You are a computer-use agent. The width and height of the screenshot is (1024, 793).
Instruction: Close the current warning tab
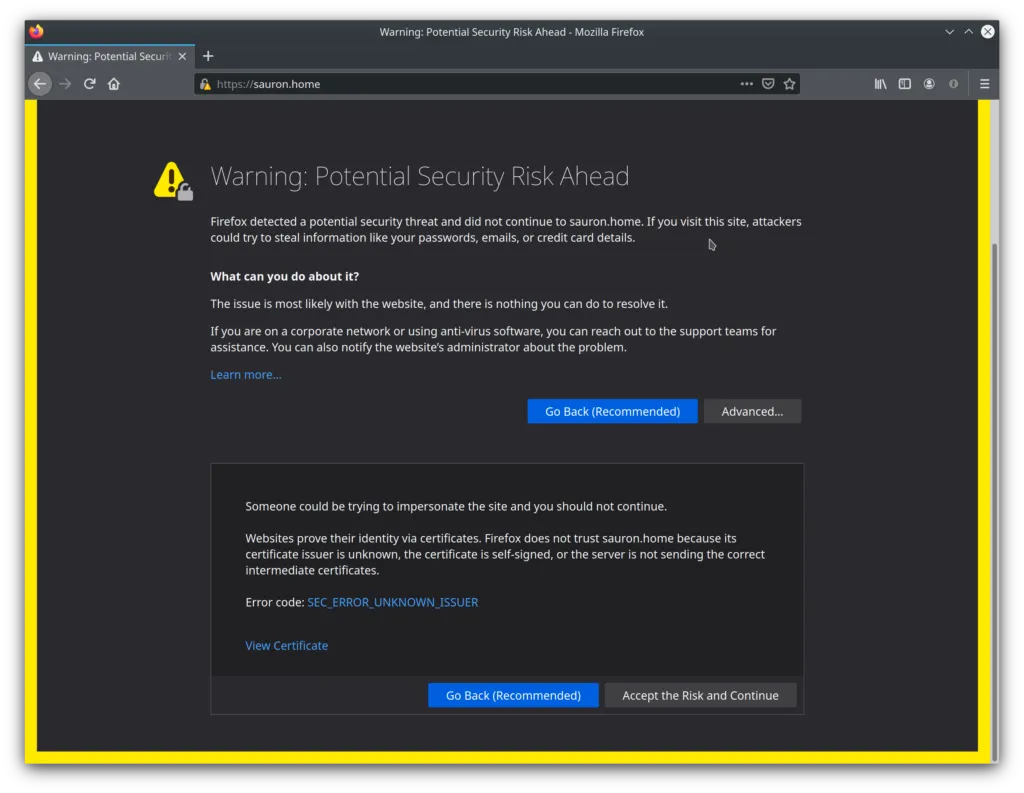182,56
